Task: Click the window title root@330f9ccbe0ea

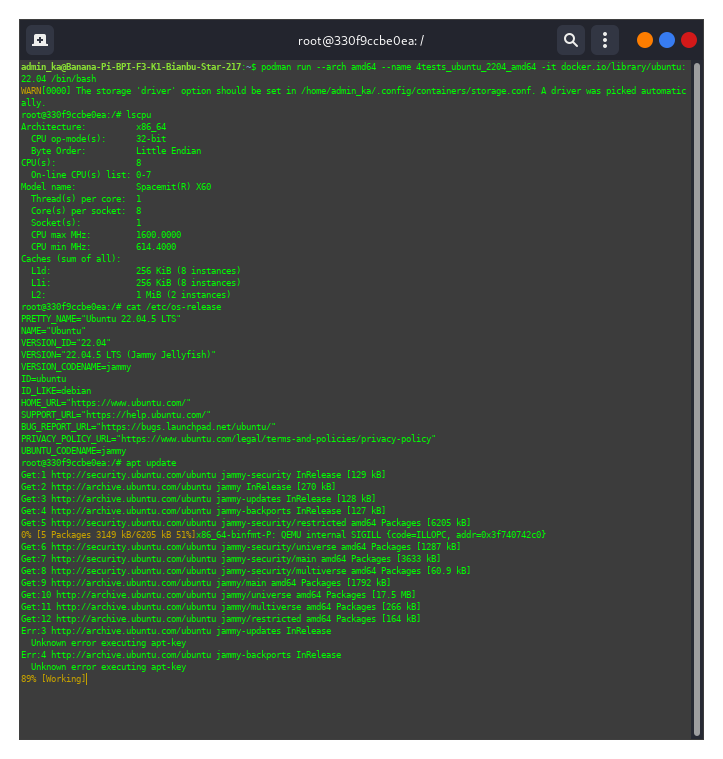Action: (x=361, y=41)
